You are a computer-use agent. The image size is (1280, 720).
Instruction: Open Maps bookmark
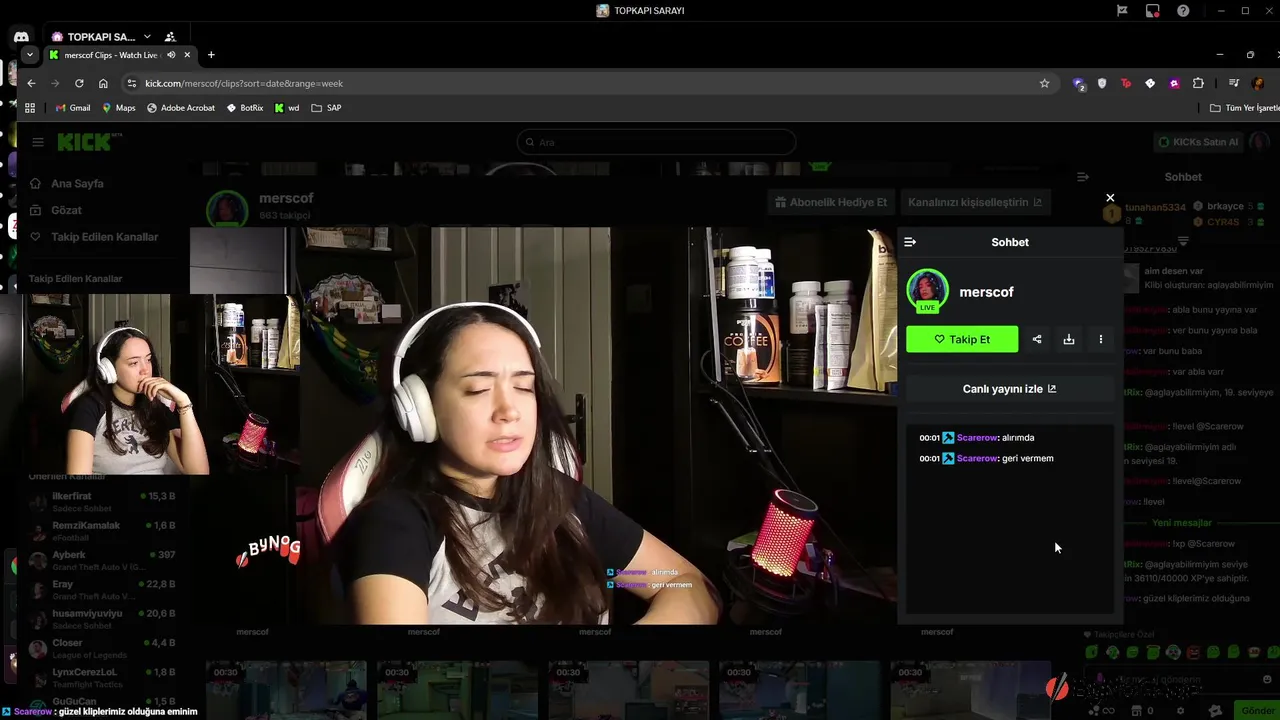119,107
